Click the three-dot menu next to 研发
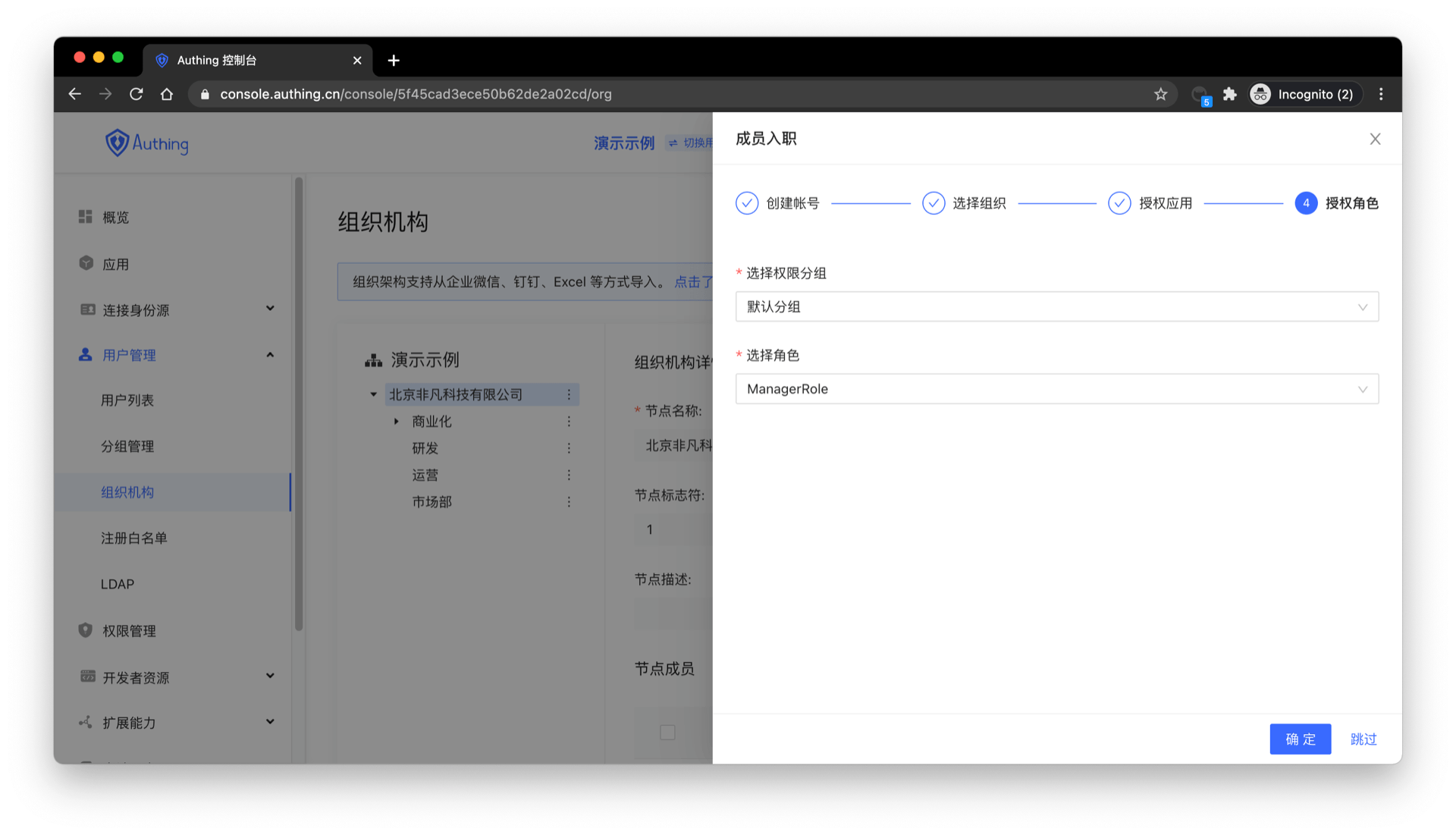Screen dimensions: 1456x835 (569, 448)
